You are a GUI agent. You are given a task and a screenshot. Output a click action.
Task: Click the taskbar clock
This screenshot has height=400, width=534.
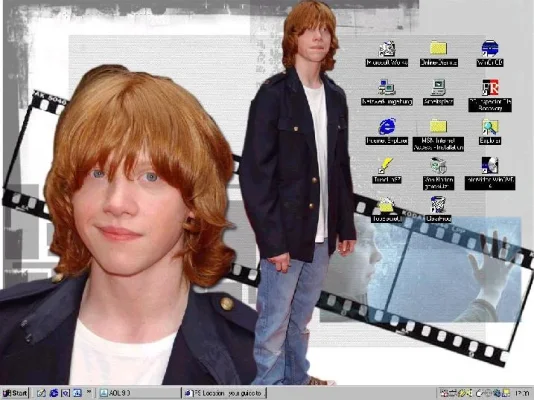pos(522,393)
